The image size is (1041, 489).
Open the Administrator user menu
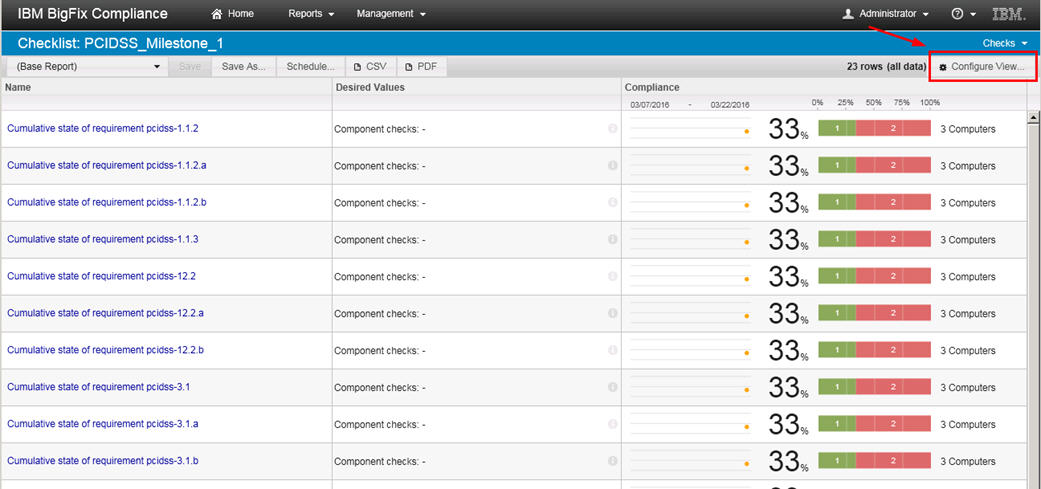tap(885, 14)
